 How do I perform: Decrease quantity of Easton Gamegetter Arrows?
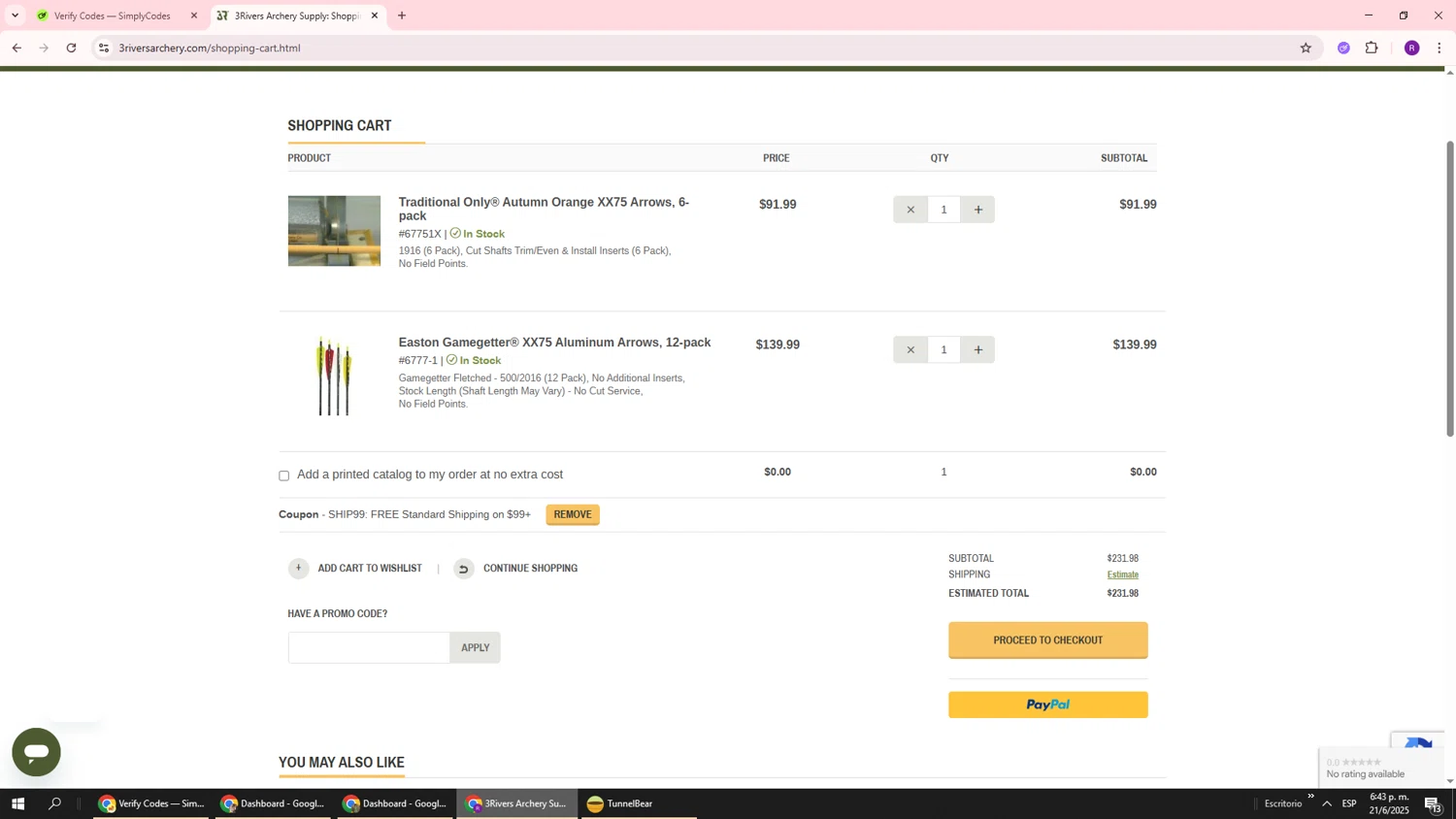tap(910, 349)
